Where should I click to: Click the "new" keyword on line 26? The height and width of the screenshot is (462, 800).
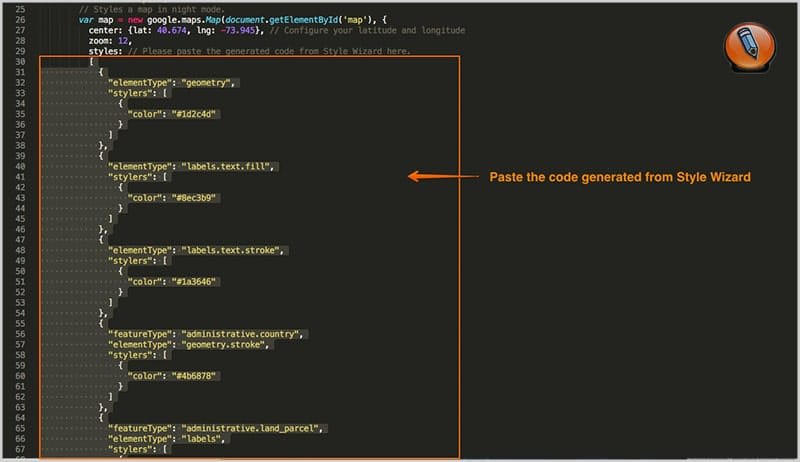point(135,20)
